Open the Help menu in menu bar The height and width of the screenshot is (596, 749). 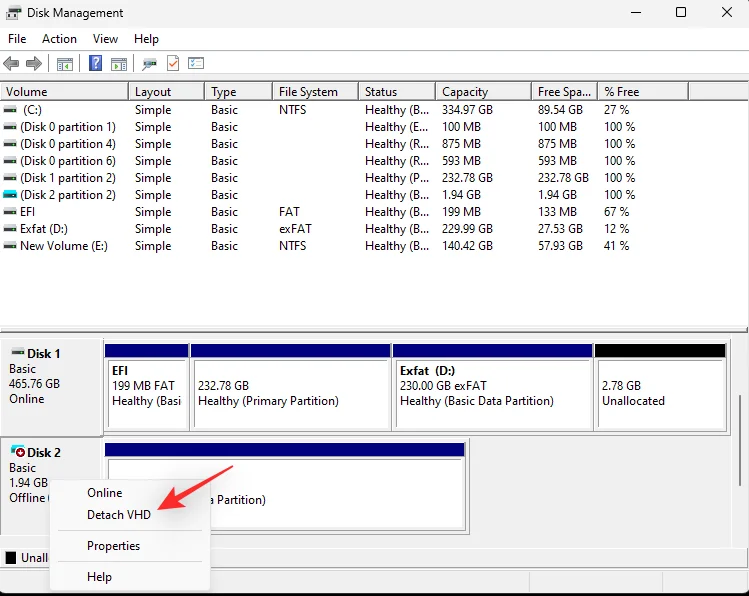point(146,39)
